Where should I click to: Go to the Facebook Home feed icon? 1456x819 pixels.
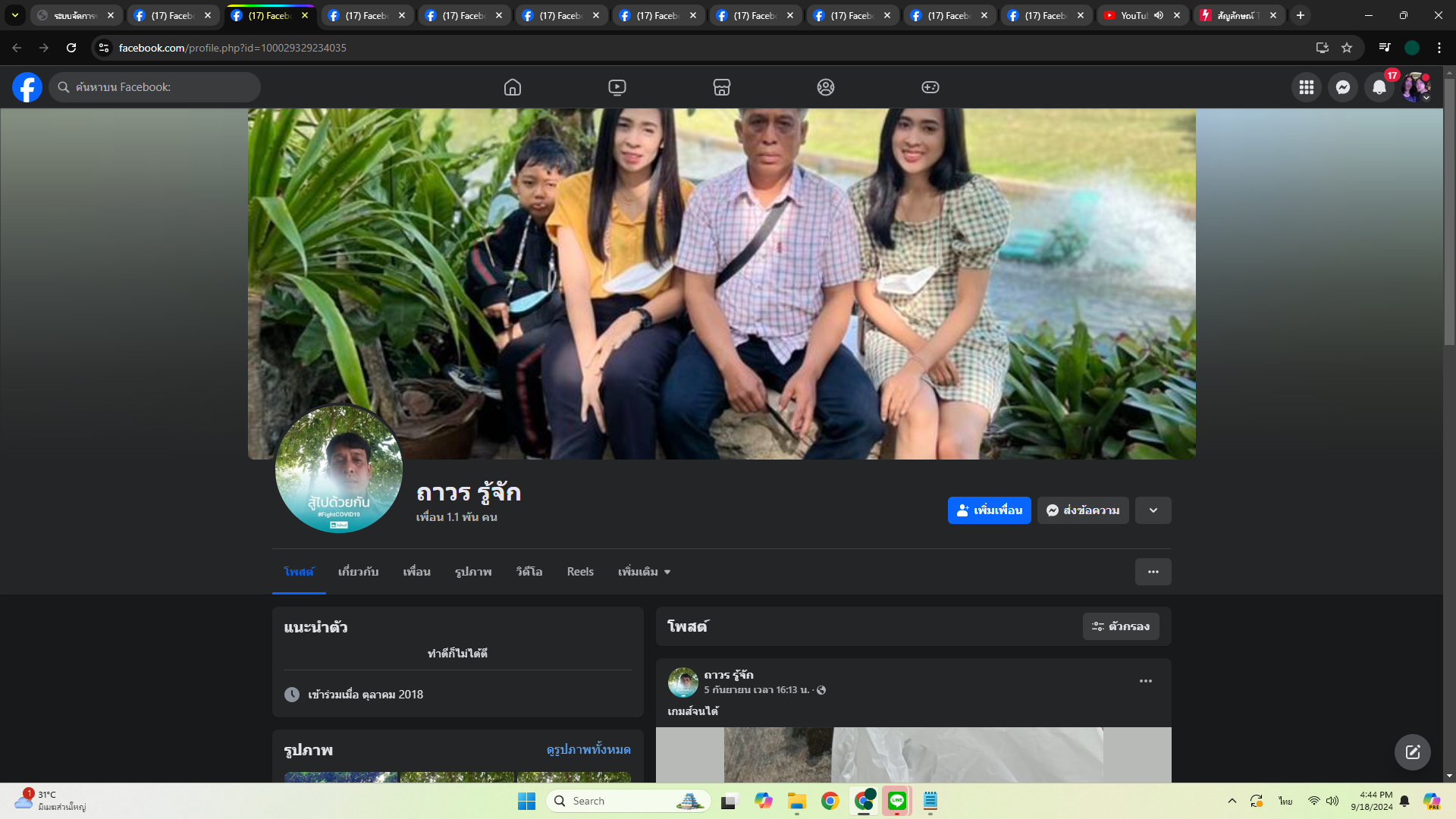pyautogui.click(x=513, y=87)
